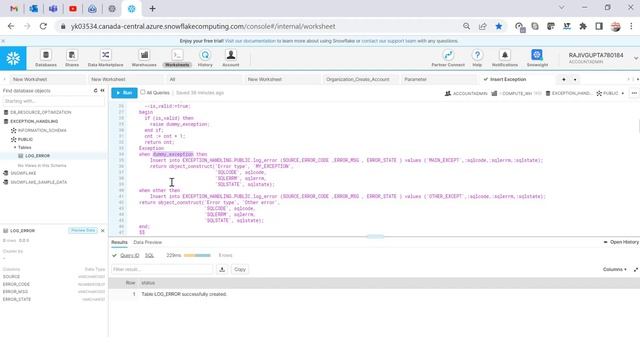Image resolution: width=640 pixels, height=360 pixels.
Task: Expand results pane to full screen
Action: (x=636, y=269)
